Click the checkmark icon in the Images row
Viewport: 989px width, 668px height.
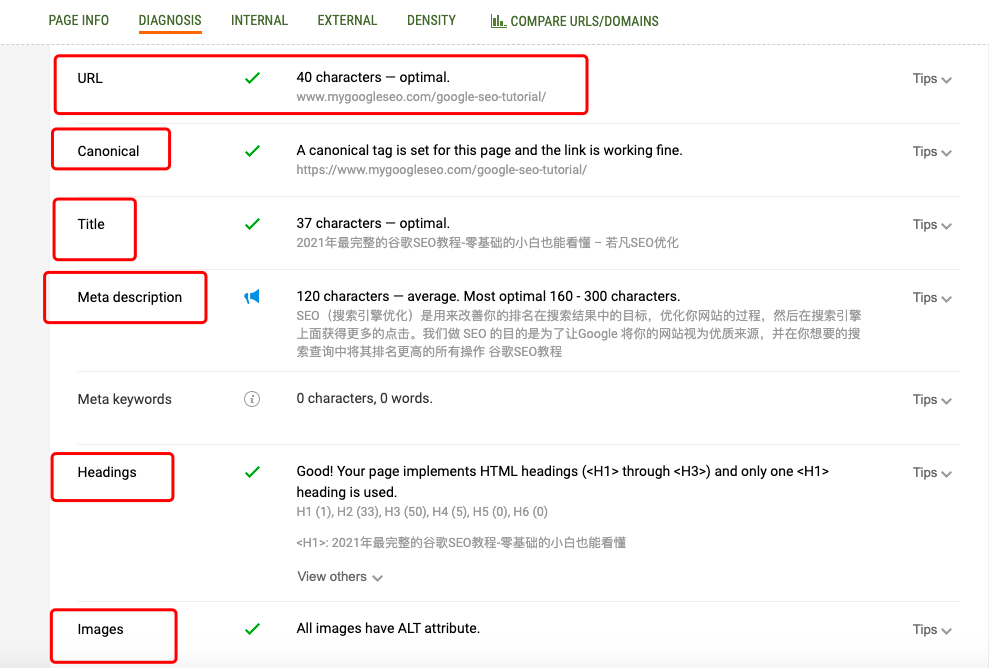[253, 629]
